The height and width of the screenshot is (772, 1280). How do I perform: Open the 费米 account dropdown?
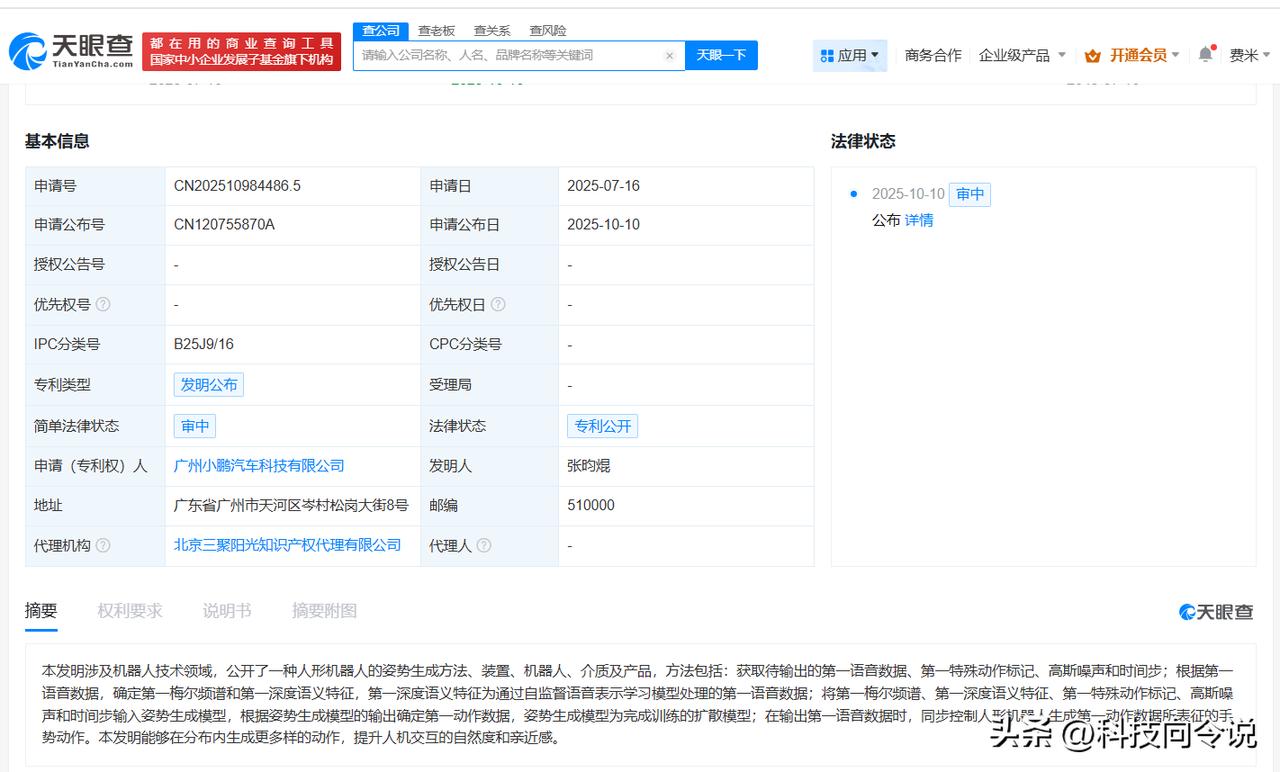1250,55
